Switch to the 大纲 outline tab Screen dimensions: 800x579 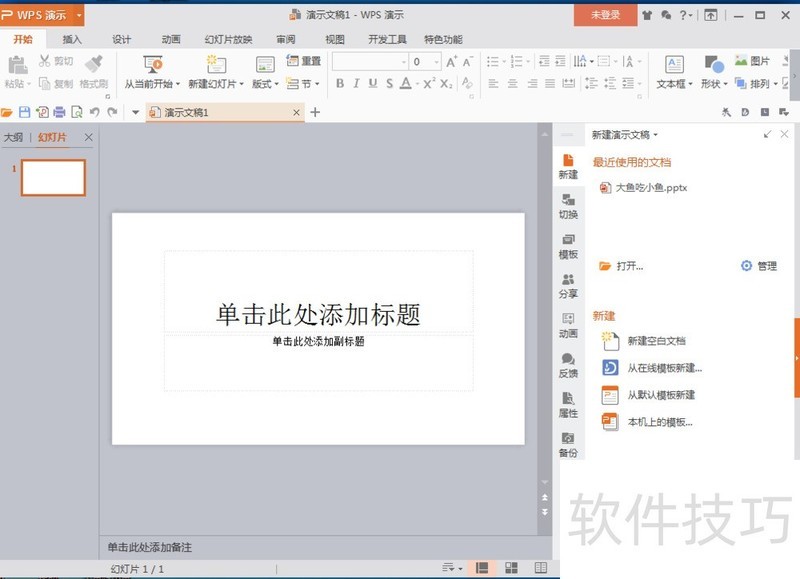13,137
